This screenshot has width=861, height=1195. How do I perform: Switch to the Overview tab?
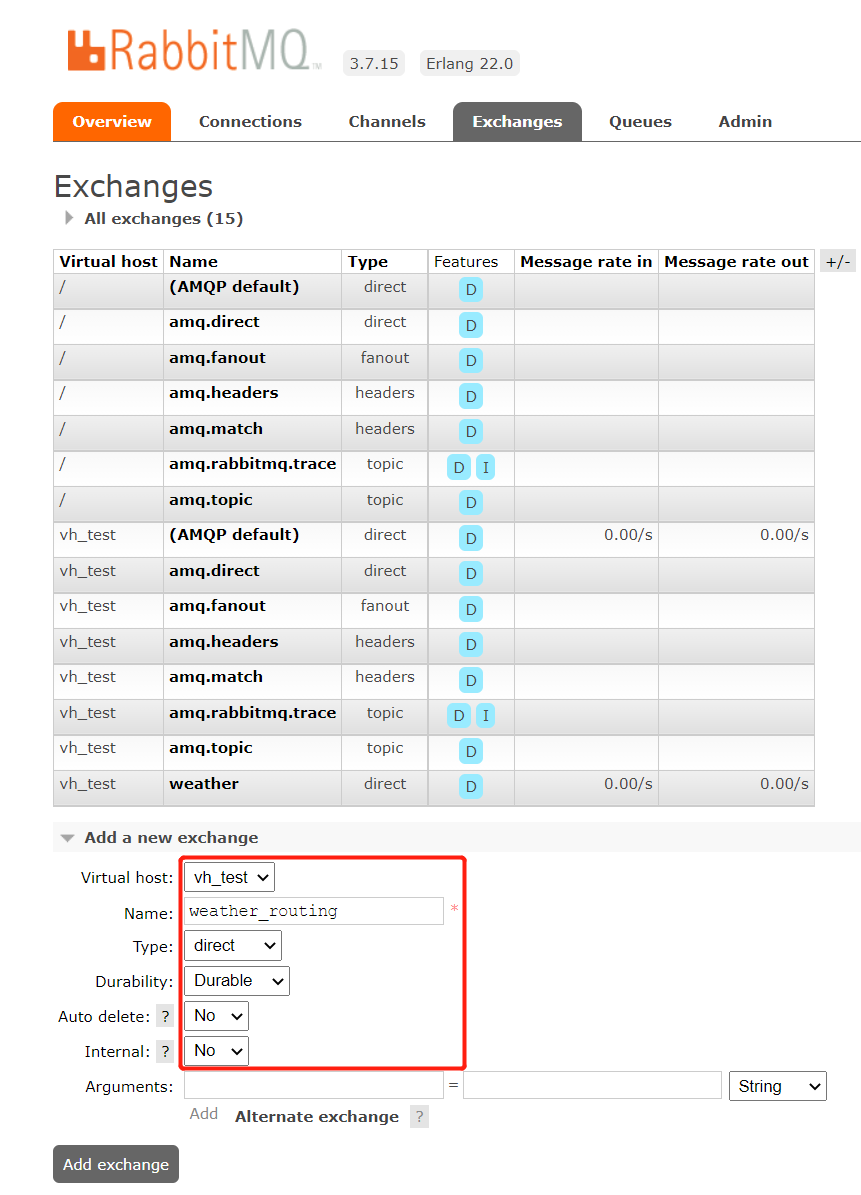click(x=112, y=122)
